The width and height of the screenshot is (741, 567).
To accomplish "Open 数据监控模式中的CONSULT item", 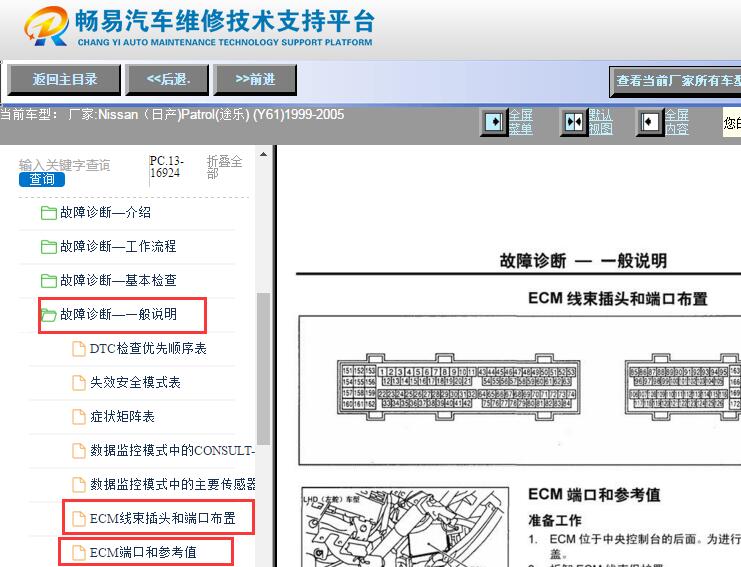I will pyautogui.click(x=172, y=451).
